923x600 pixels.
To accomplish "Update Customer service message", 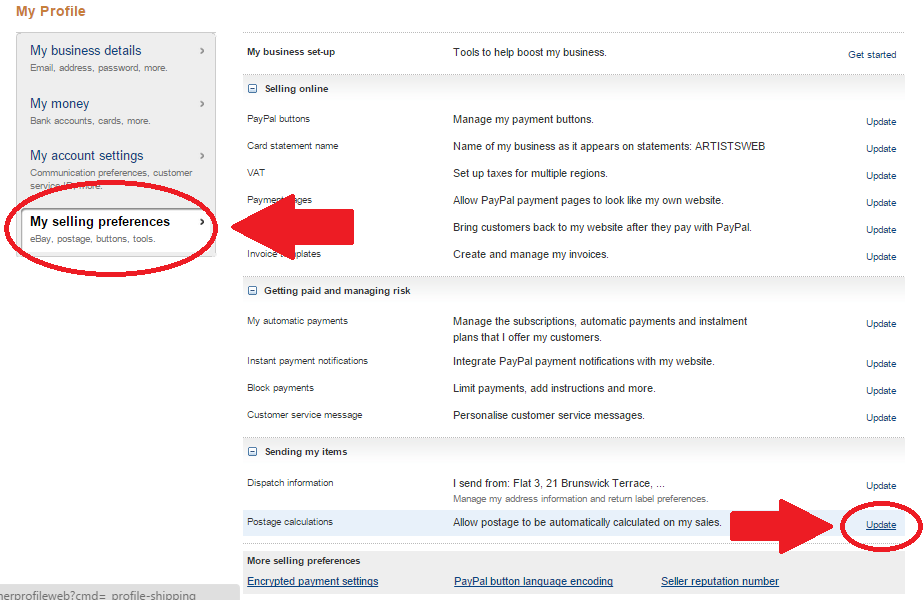I will click(880, 418).
